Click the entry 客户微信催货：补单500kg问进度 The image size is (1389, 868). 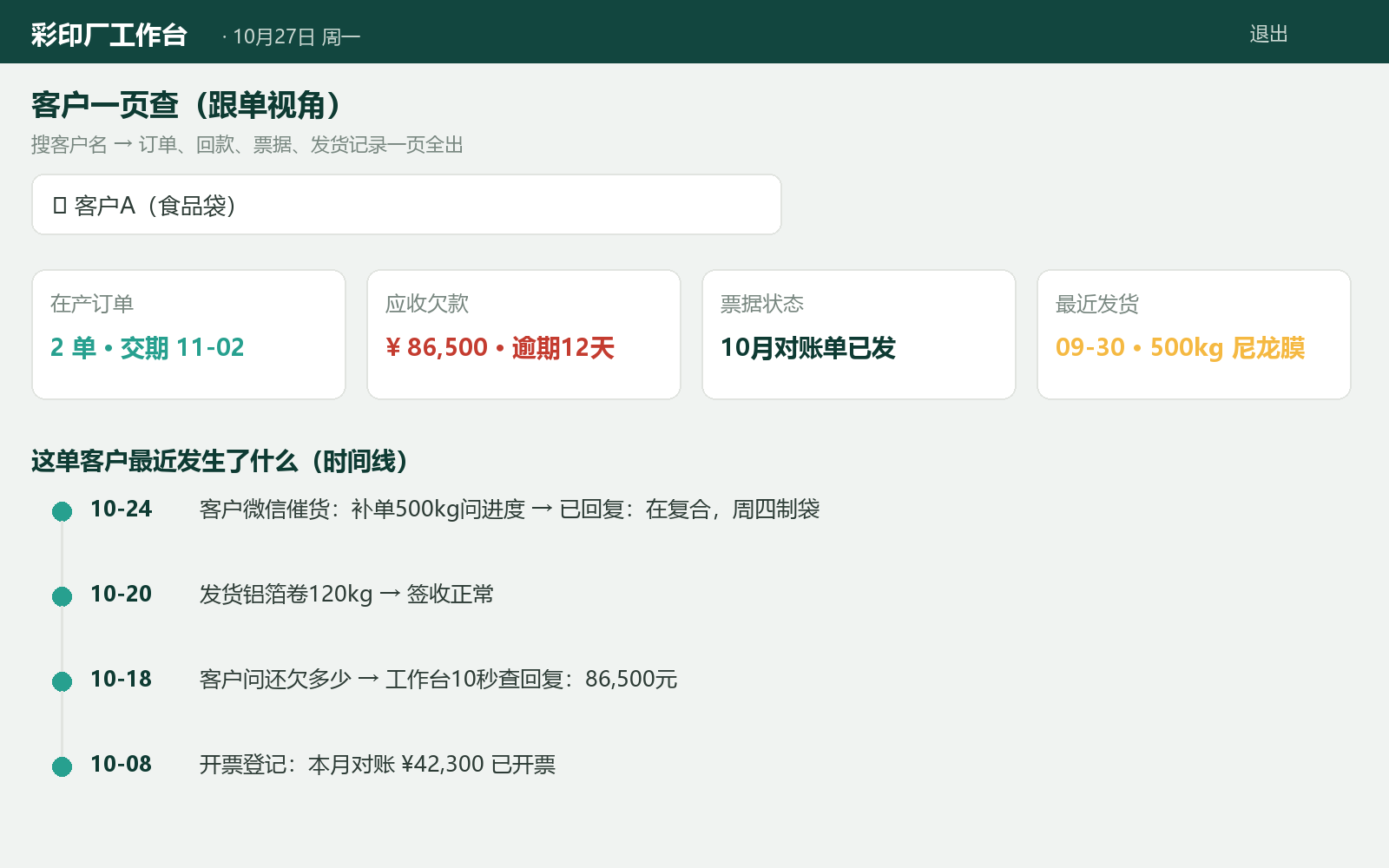pyautogui.click(x=363, y=509)
